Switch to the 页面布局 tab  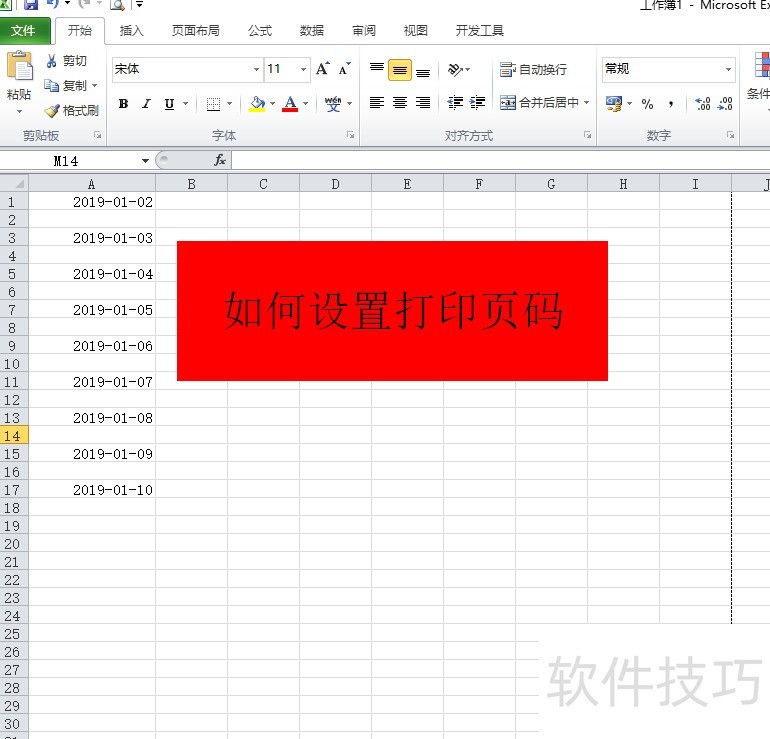[195, 31]
